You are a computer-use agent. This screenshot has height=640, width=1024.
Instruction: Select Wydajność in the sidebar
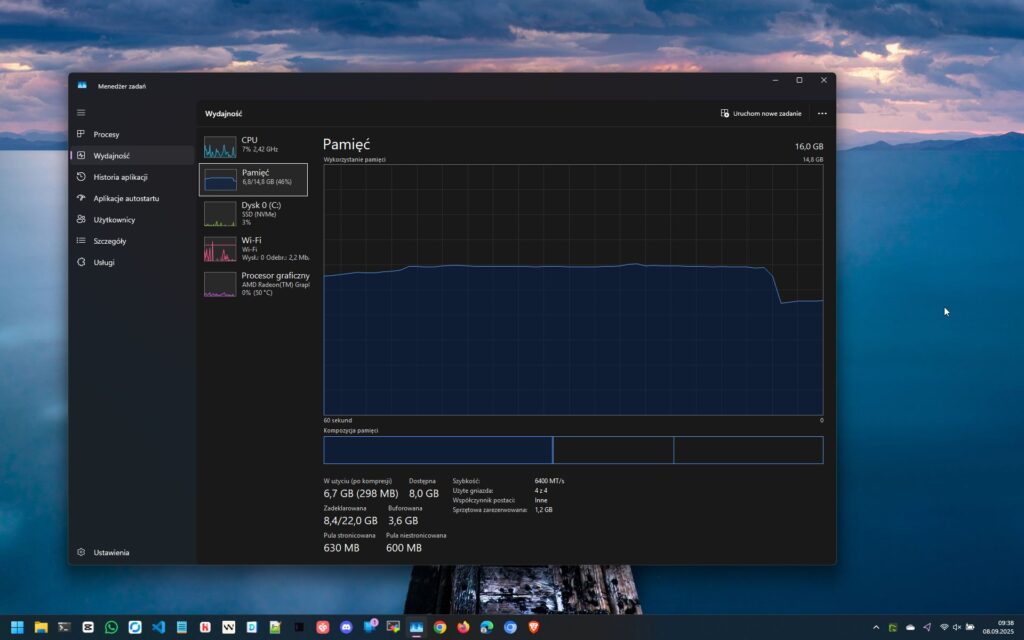tap(111, 156)
